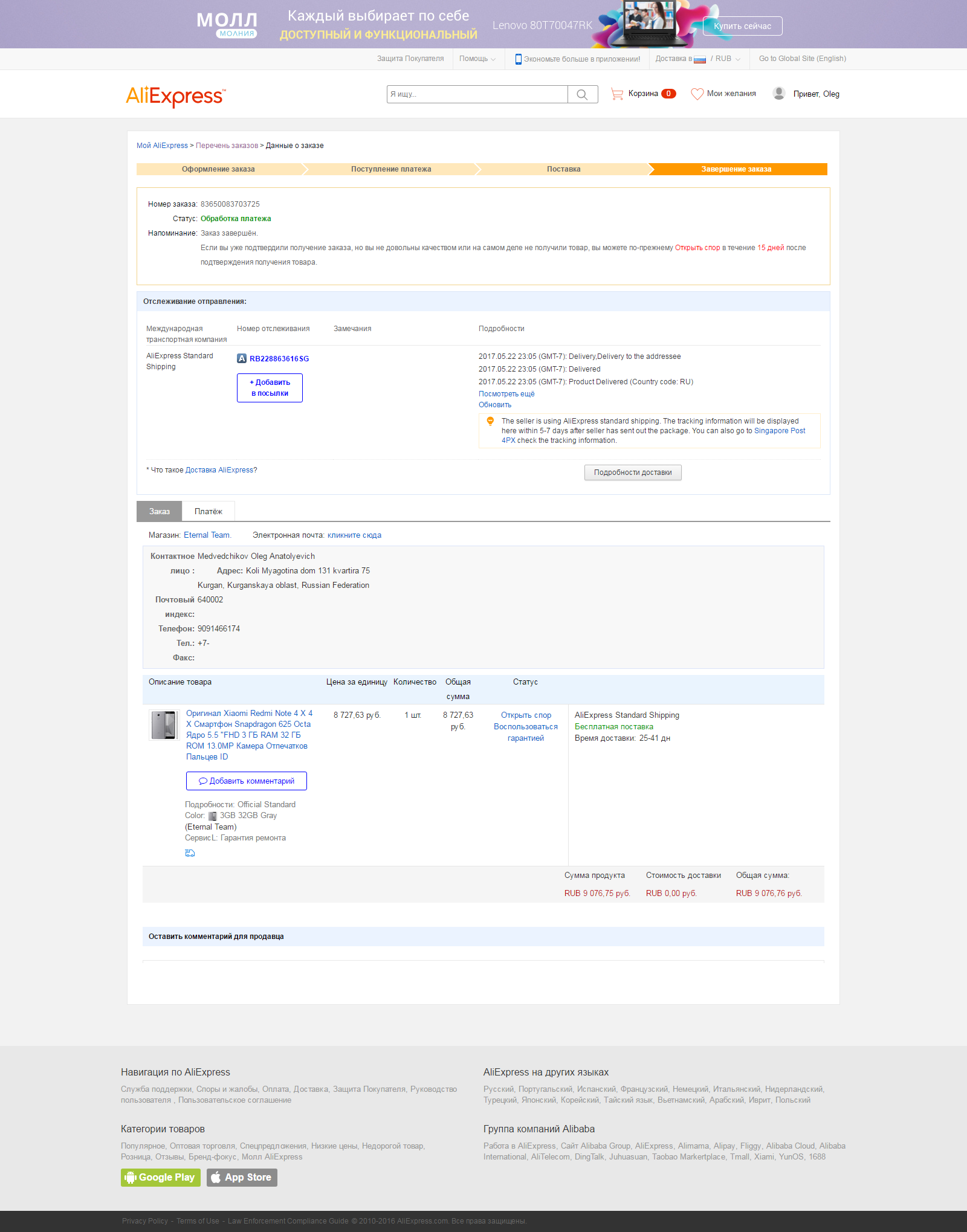
Task: Click Посмотреть ещё tracking link
Action: [x=506, y=394]
